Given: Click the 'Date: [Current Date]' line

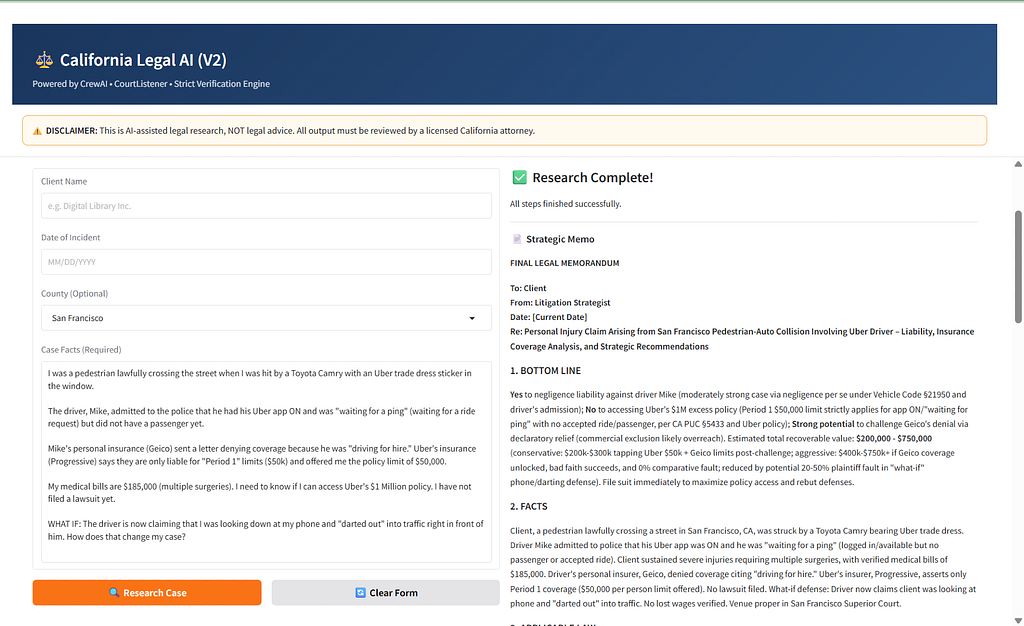Looking at the screenshot, I should (549, 317).
